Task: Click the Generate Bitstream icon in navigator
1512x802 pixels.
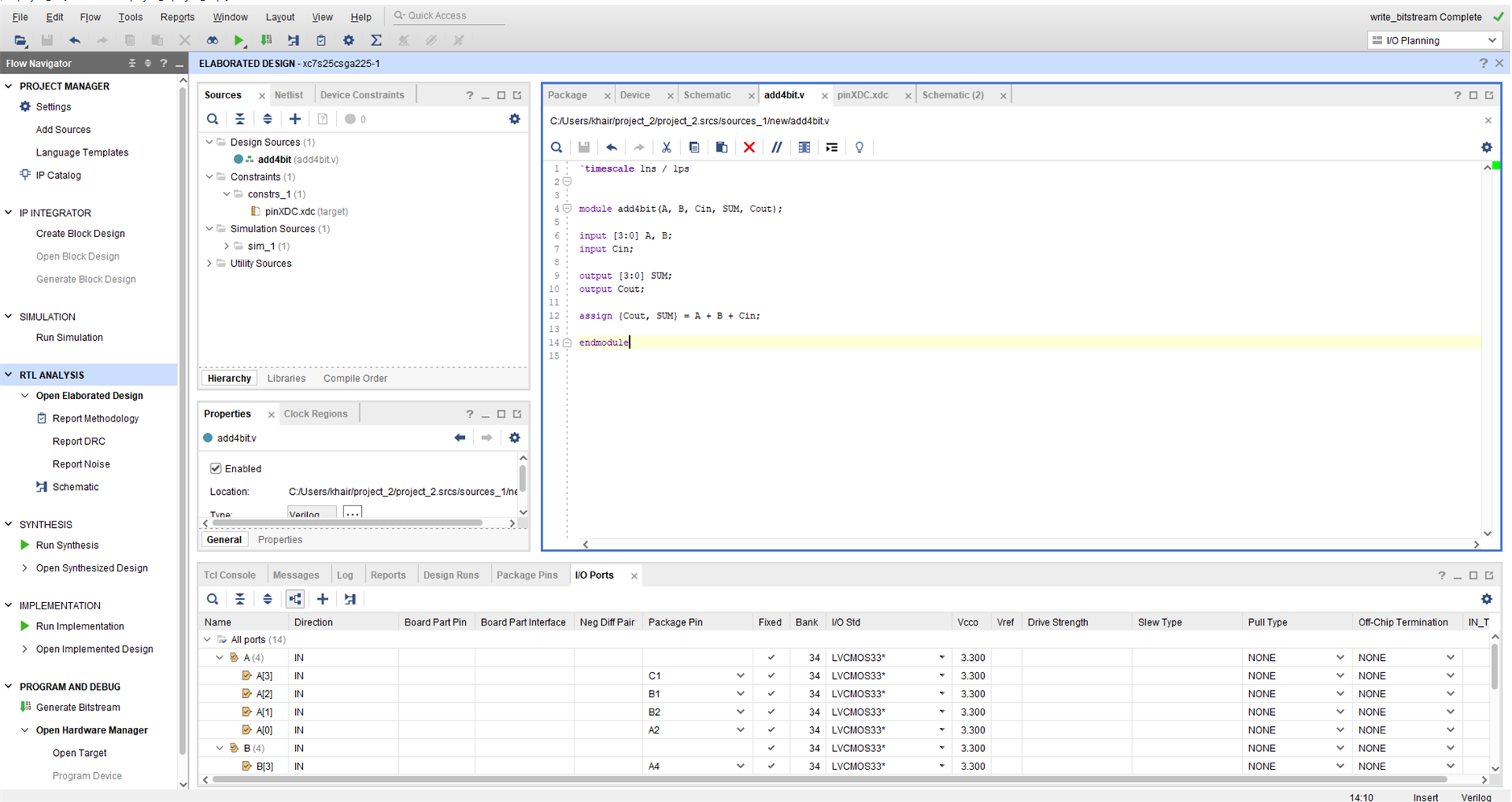Action: click(25, 707)
